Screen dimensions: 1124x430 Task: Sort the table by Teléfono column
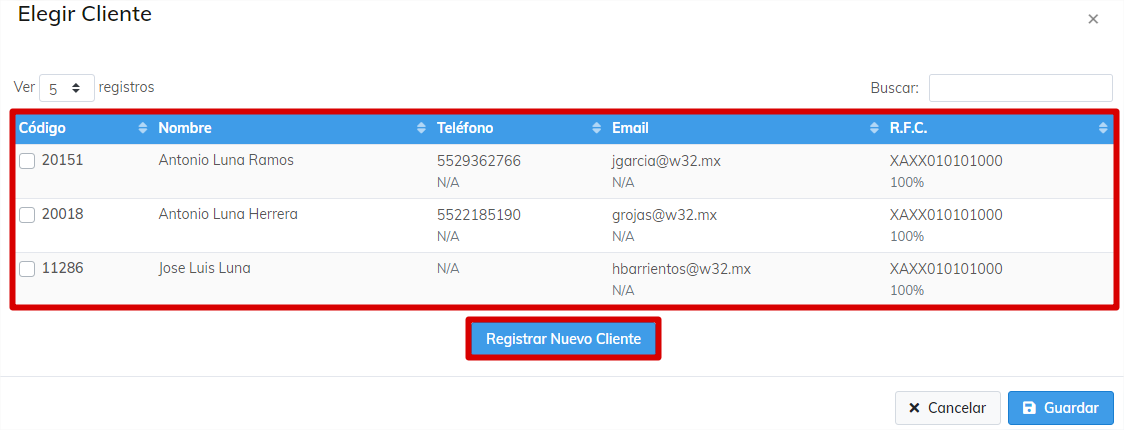[520, 128]
